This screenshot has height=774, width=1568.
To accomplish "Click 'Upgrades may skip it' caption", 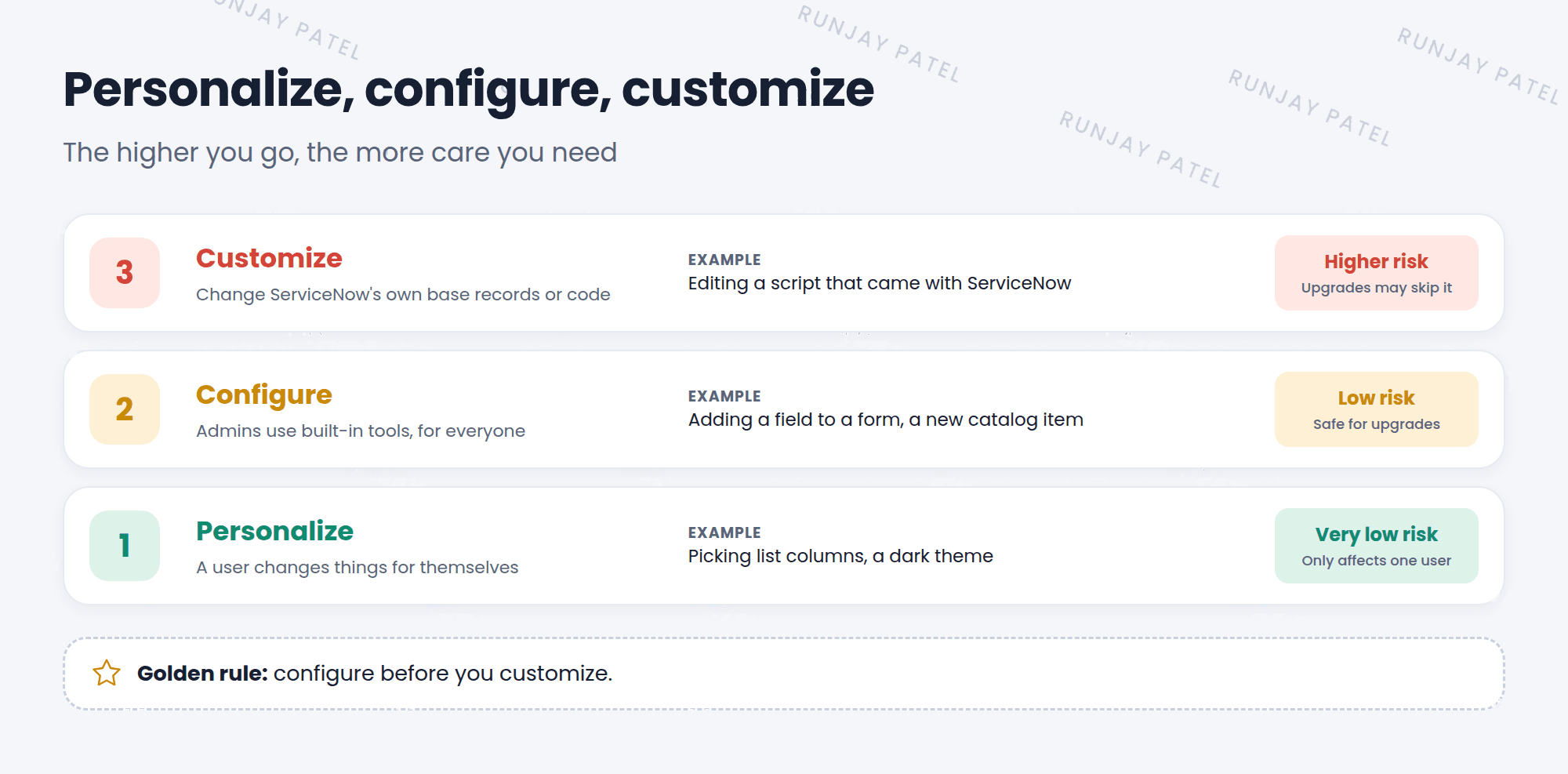I will 1376,288.
